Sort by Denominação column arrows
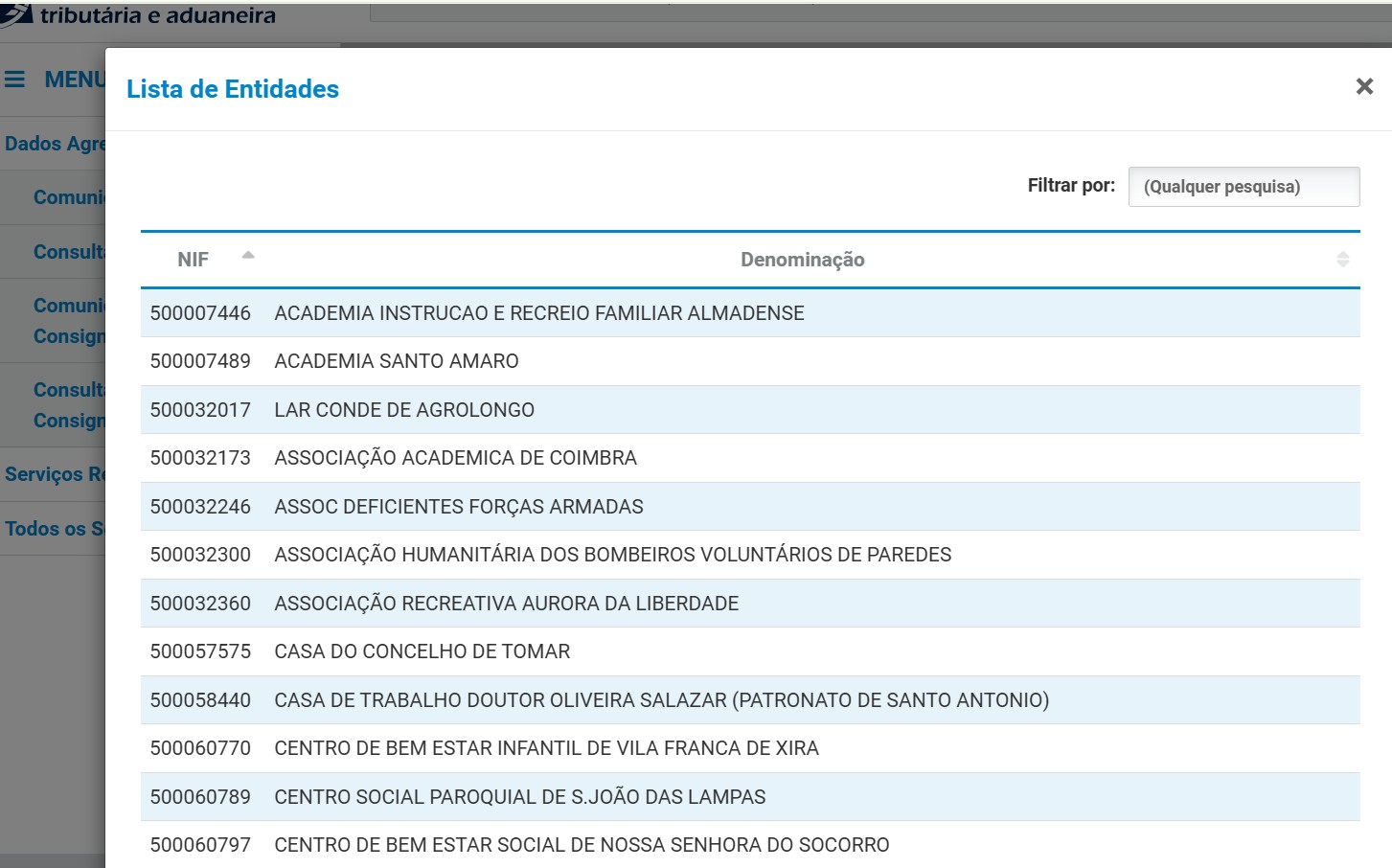Screen dimensions: 1392x868 click(1342, 260)
